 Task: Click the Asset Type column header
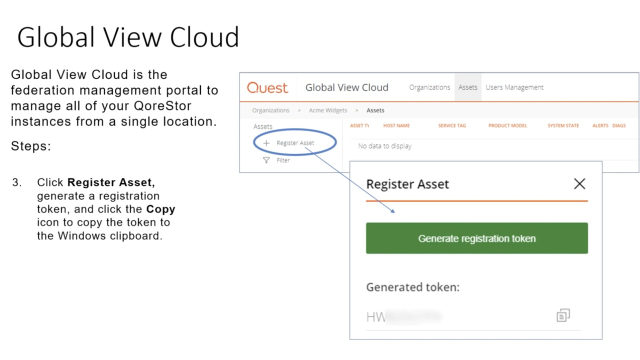coord(359,126)
